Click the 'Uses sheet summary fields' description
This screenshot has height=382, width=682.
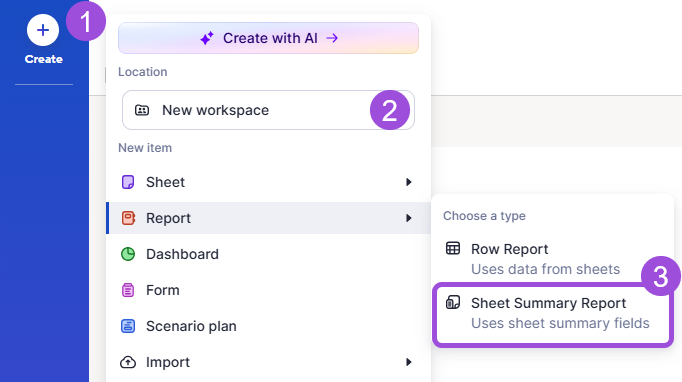tap(560, 323)
